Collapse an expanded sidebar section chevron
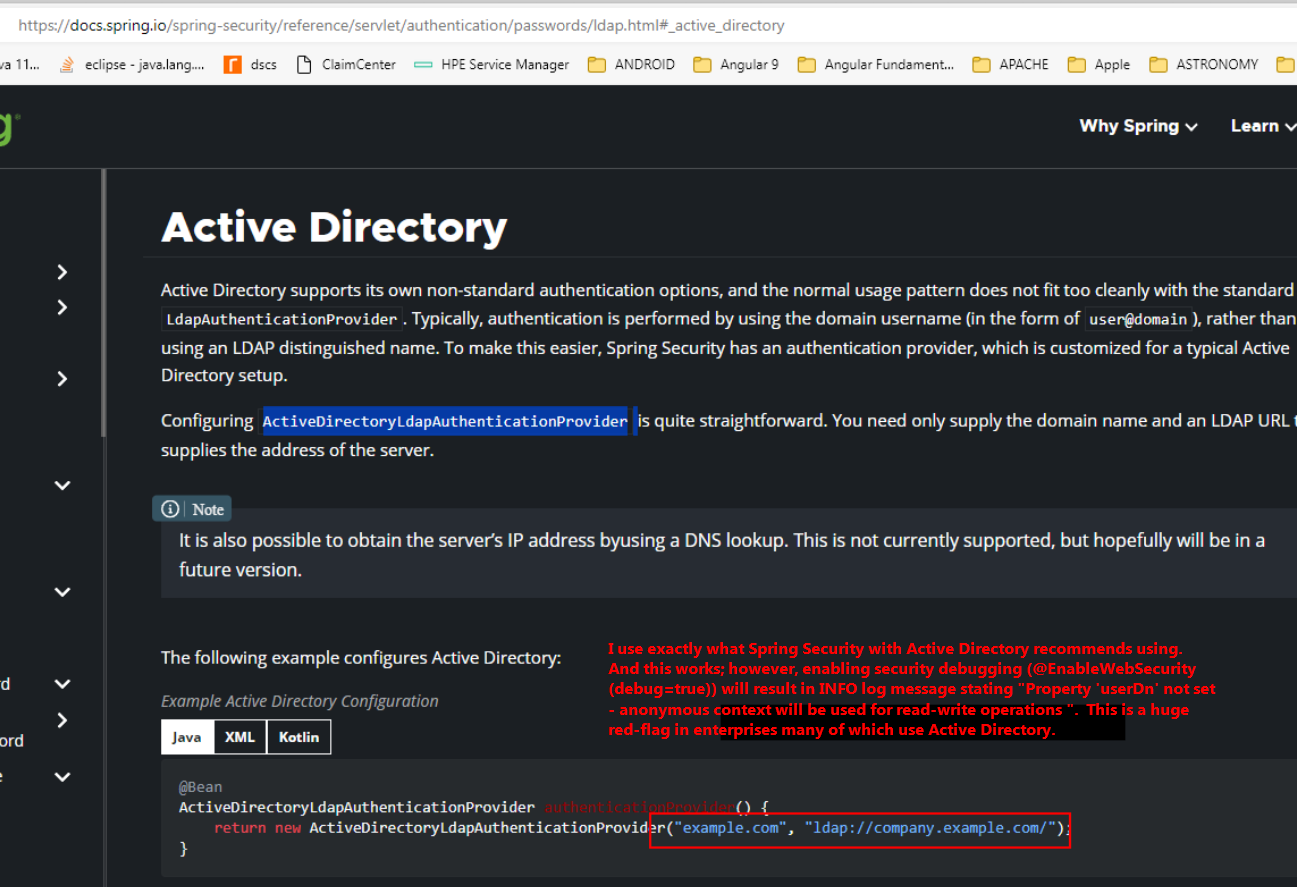Screen dimensions: 1297x887 point(62,484)
